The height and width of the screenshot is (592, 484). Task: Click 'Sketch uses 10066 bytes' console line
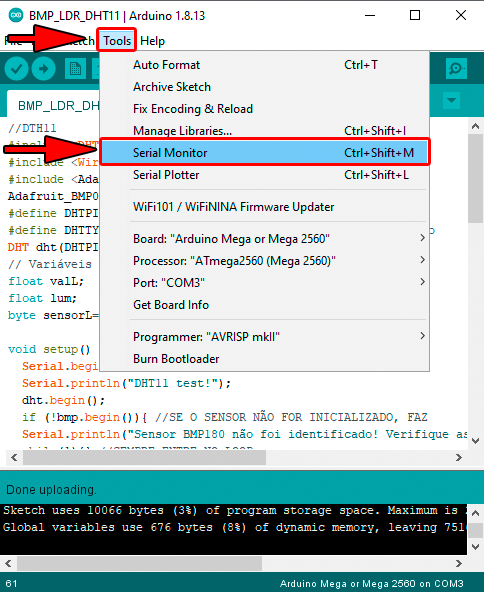point(234,510)
